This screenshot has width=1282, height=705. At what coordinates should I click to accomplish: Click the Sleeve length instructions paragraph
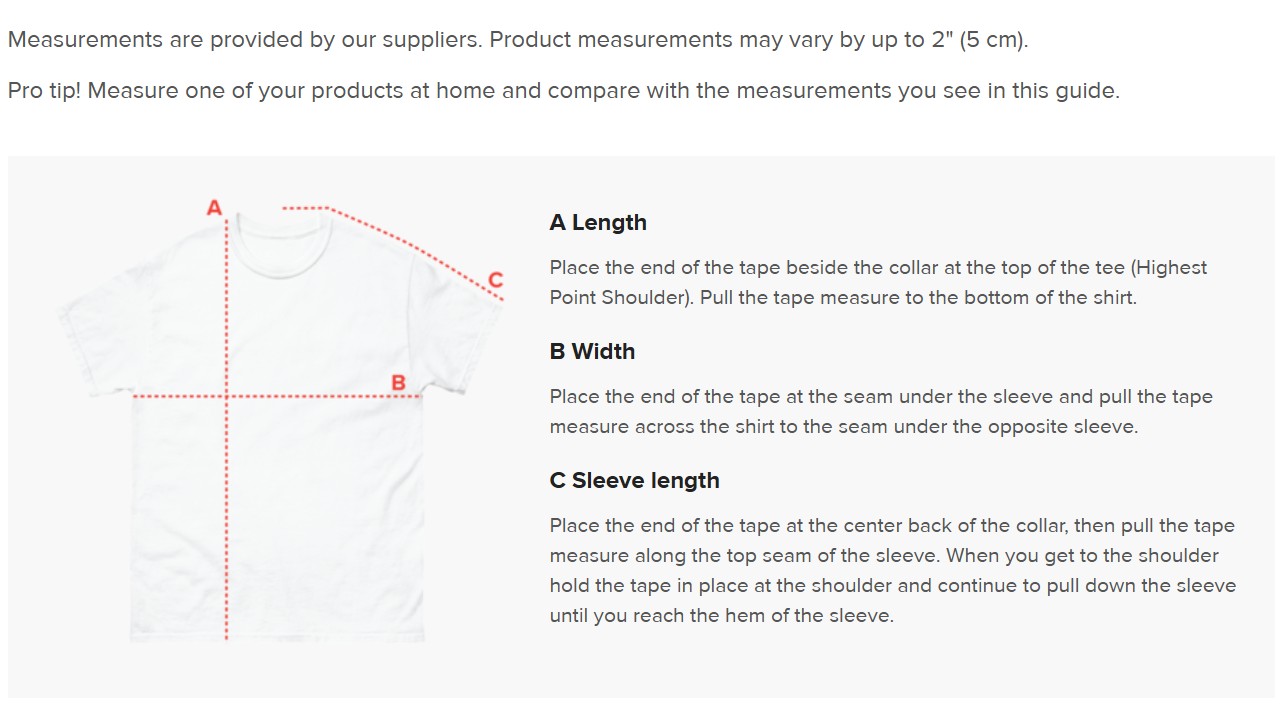[892, 571]
